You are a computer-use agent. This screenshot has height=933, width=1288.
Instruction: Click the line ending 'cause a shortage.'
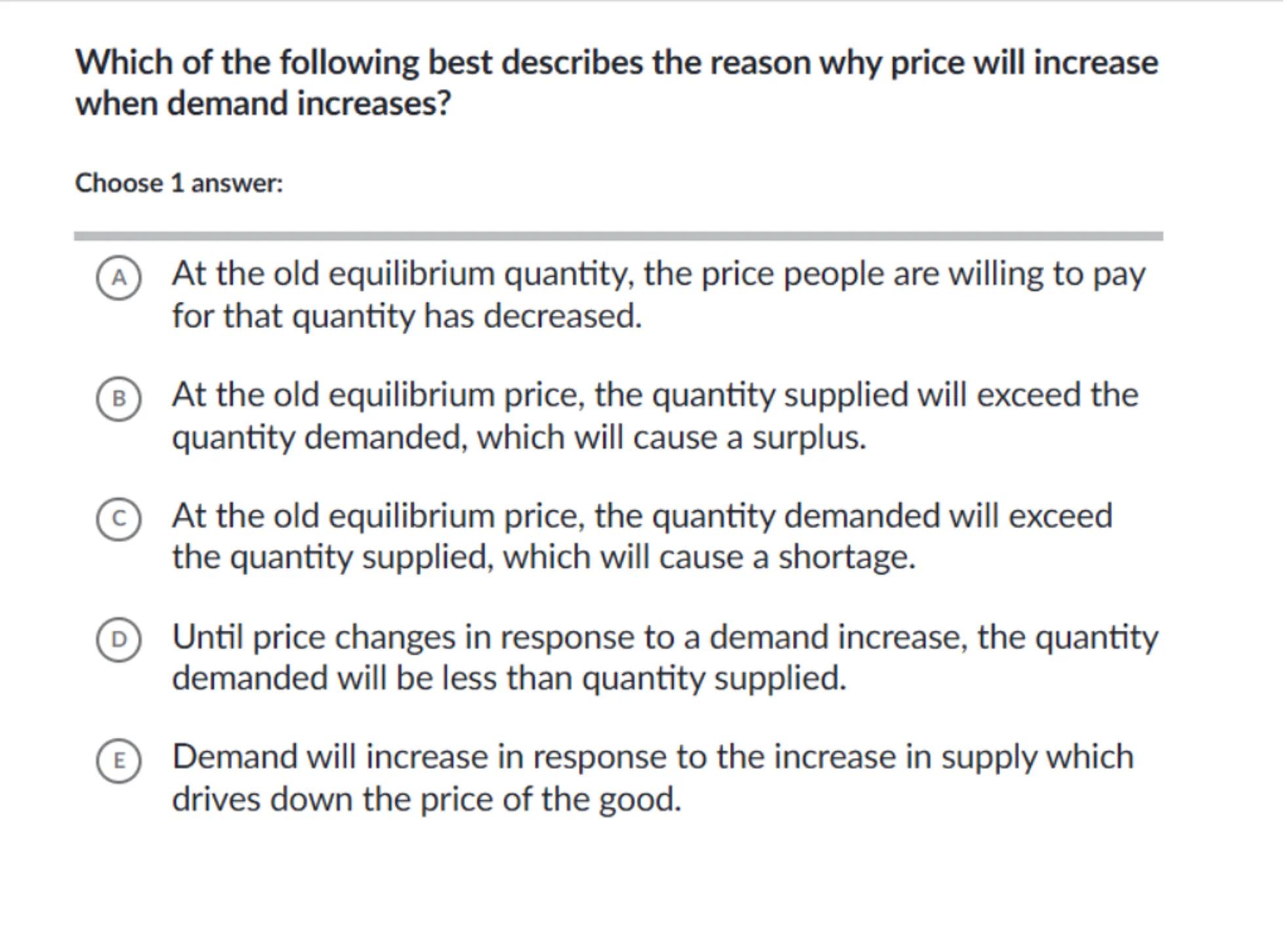[x=543, y=558]
